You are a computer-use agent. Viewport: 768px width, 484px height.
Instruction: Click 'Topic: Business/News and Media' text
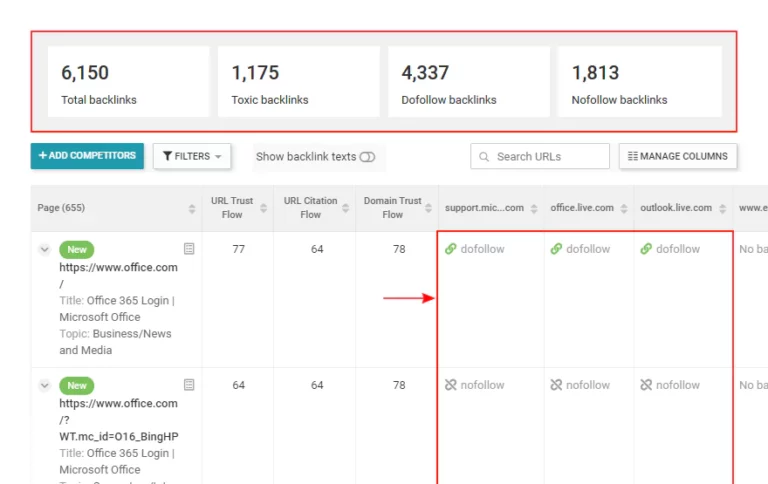115,342
